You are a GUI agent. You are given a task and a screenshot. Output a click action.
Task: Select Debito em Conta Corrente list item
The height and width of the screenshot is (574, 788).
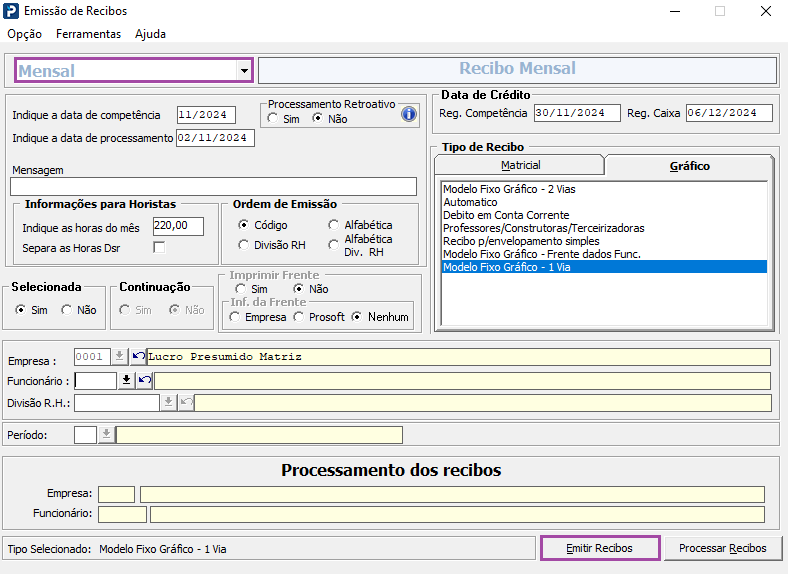pyautogui.click(x=506, y=215)
